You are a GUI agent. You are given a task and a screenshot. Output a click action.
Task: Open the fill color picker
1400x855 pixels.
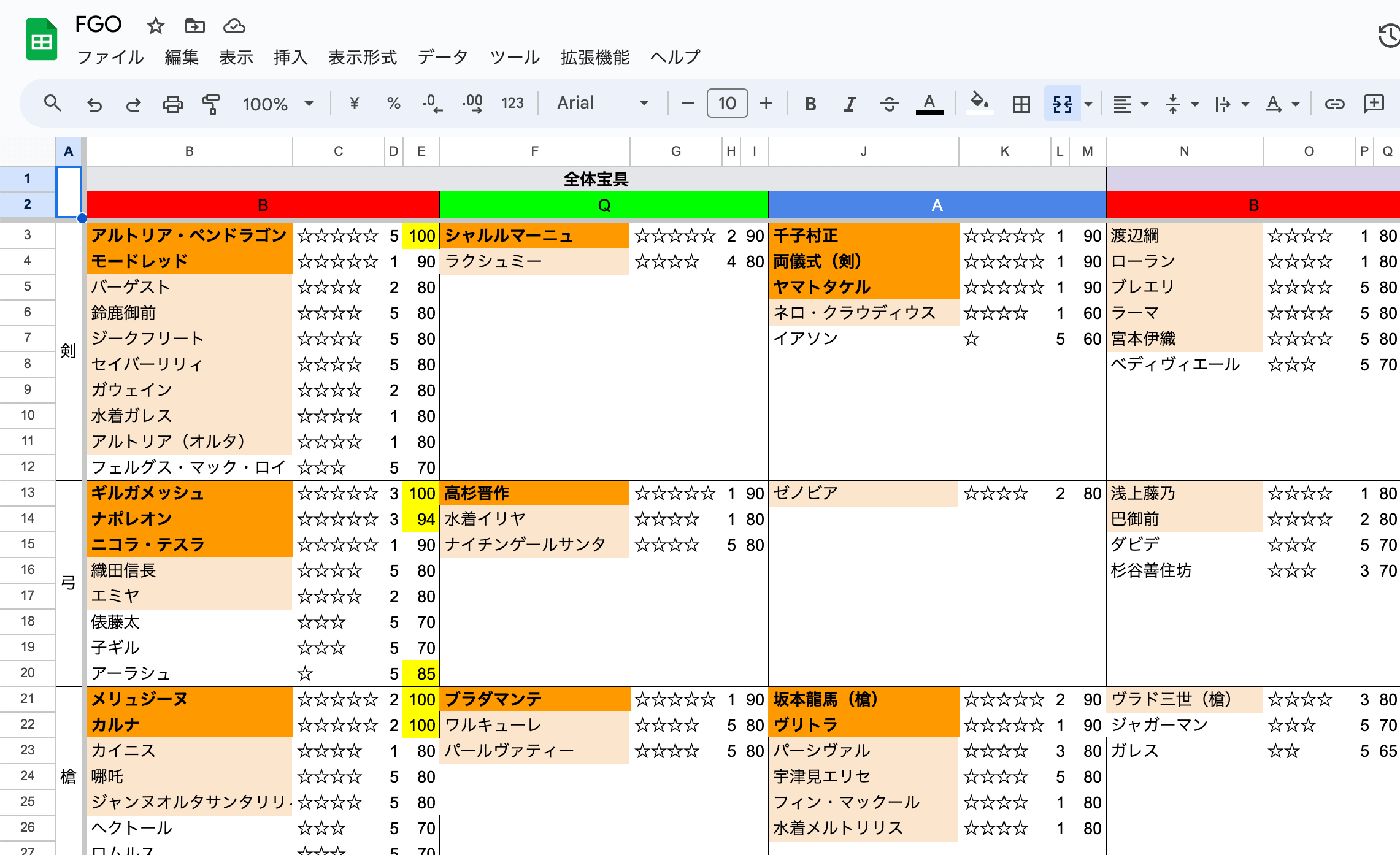(x=979, y=103)
